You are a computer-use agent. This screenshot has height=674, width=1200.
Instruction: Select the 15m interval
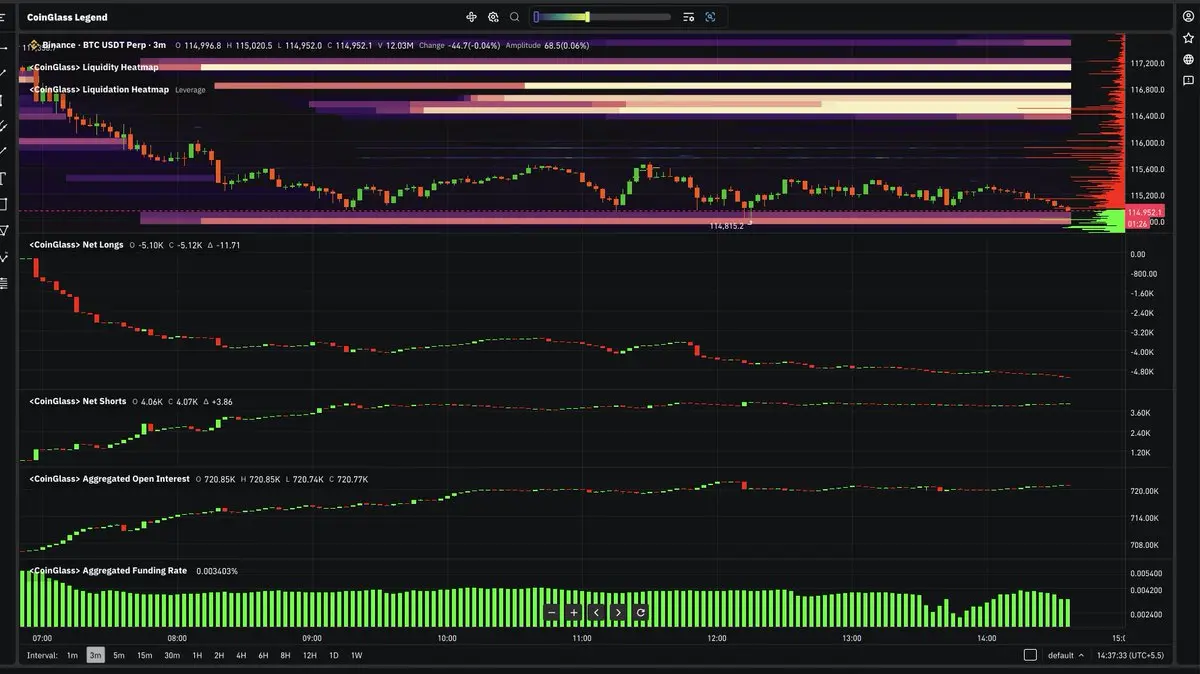144,655
